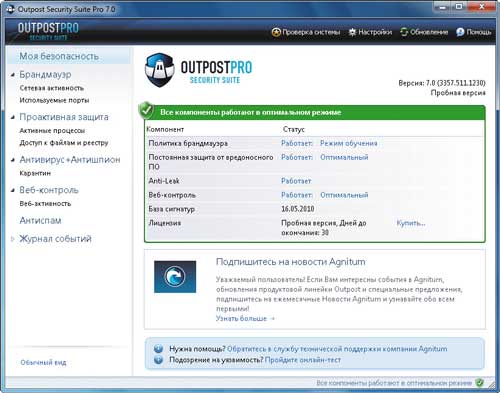Select 'Брандмауэр' in the sidebar
Image resolution: width=500 pixels, height=393 pixels.
tap(45, 74)
